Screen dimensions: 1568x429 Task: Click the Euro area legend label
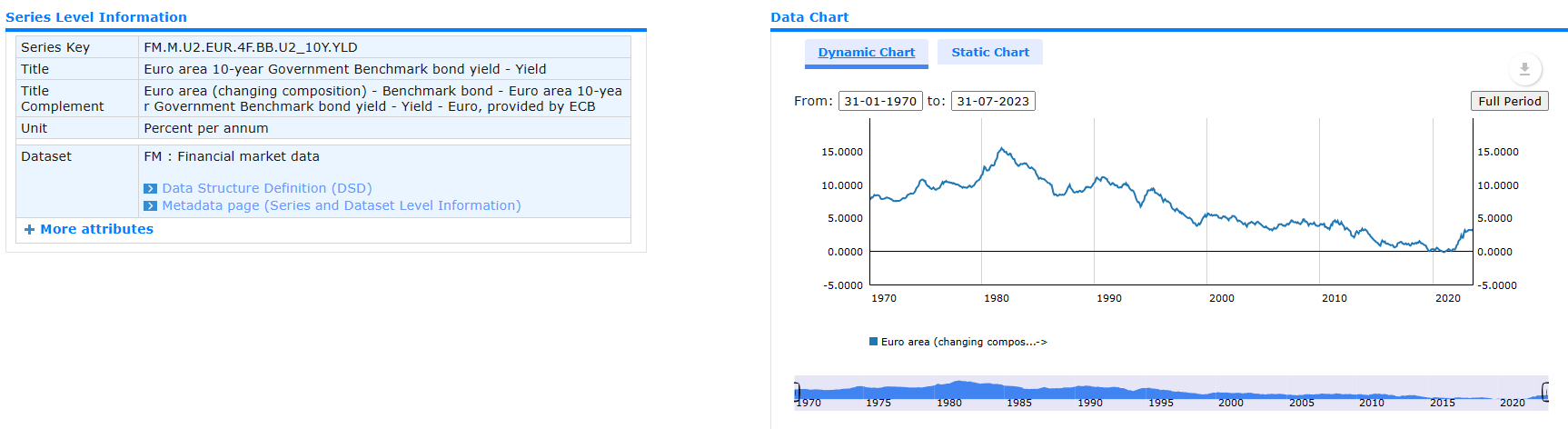963,342
